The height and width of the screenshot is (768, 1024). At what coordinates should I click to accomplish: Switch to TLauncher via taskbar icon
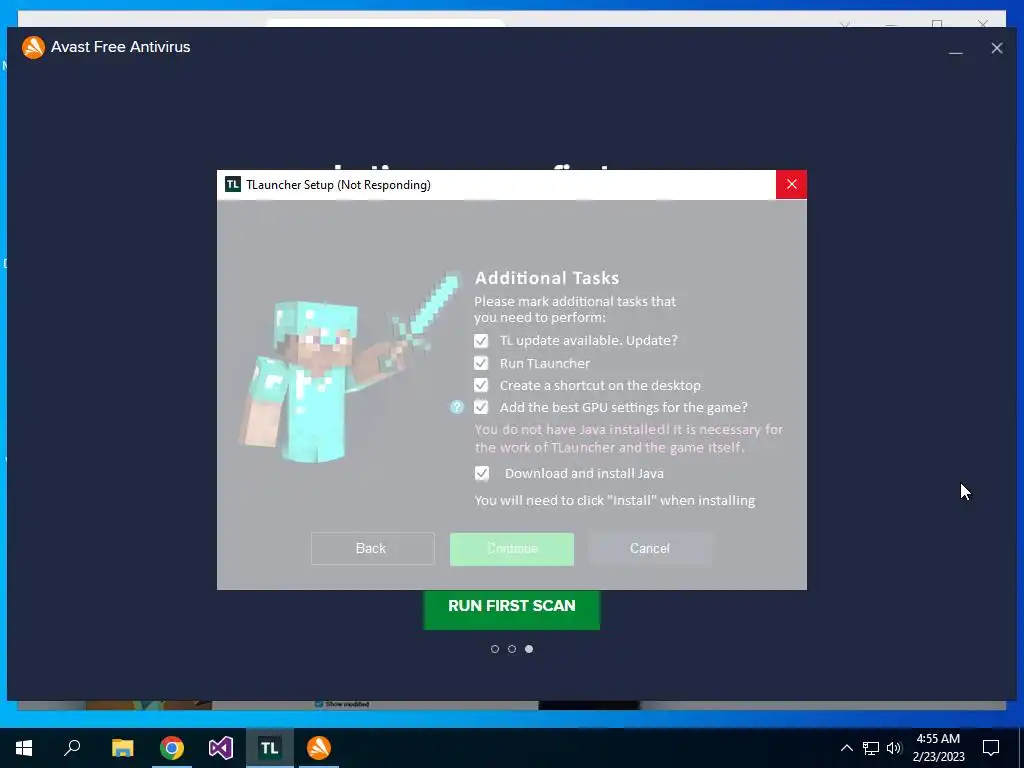[x=270, y=748]
